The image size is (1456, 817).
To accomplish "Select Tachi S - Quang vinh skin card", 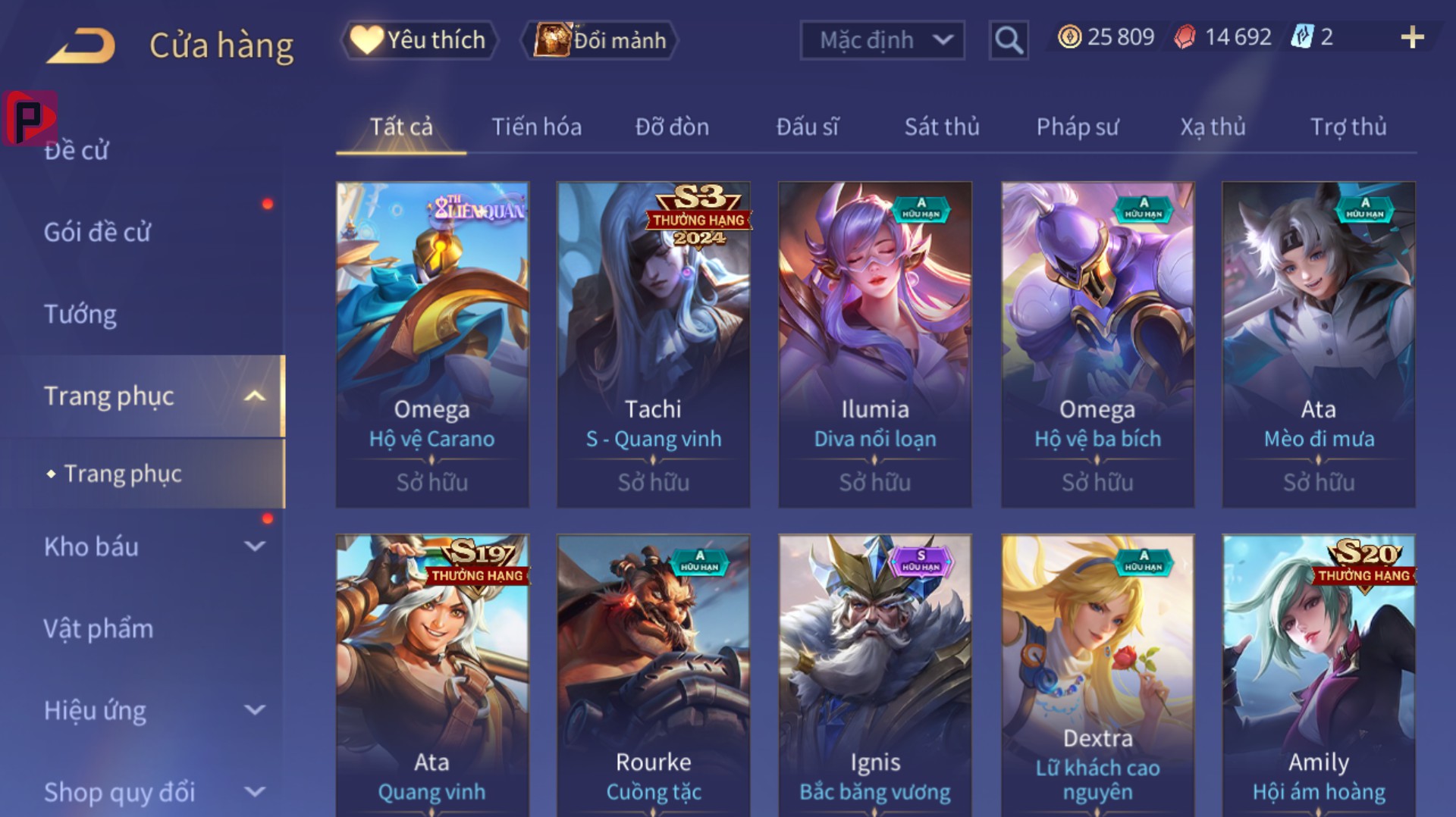I will 653,344.
